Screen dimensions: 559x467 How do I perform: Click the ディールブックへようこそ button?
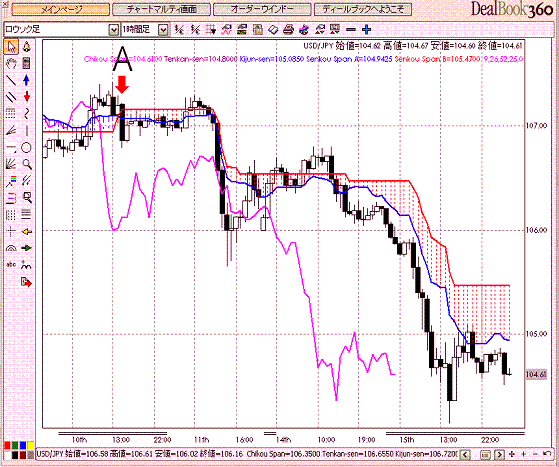pos(363,9)
